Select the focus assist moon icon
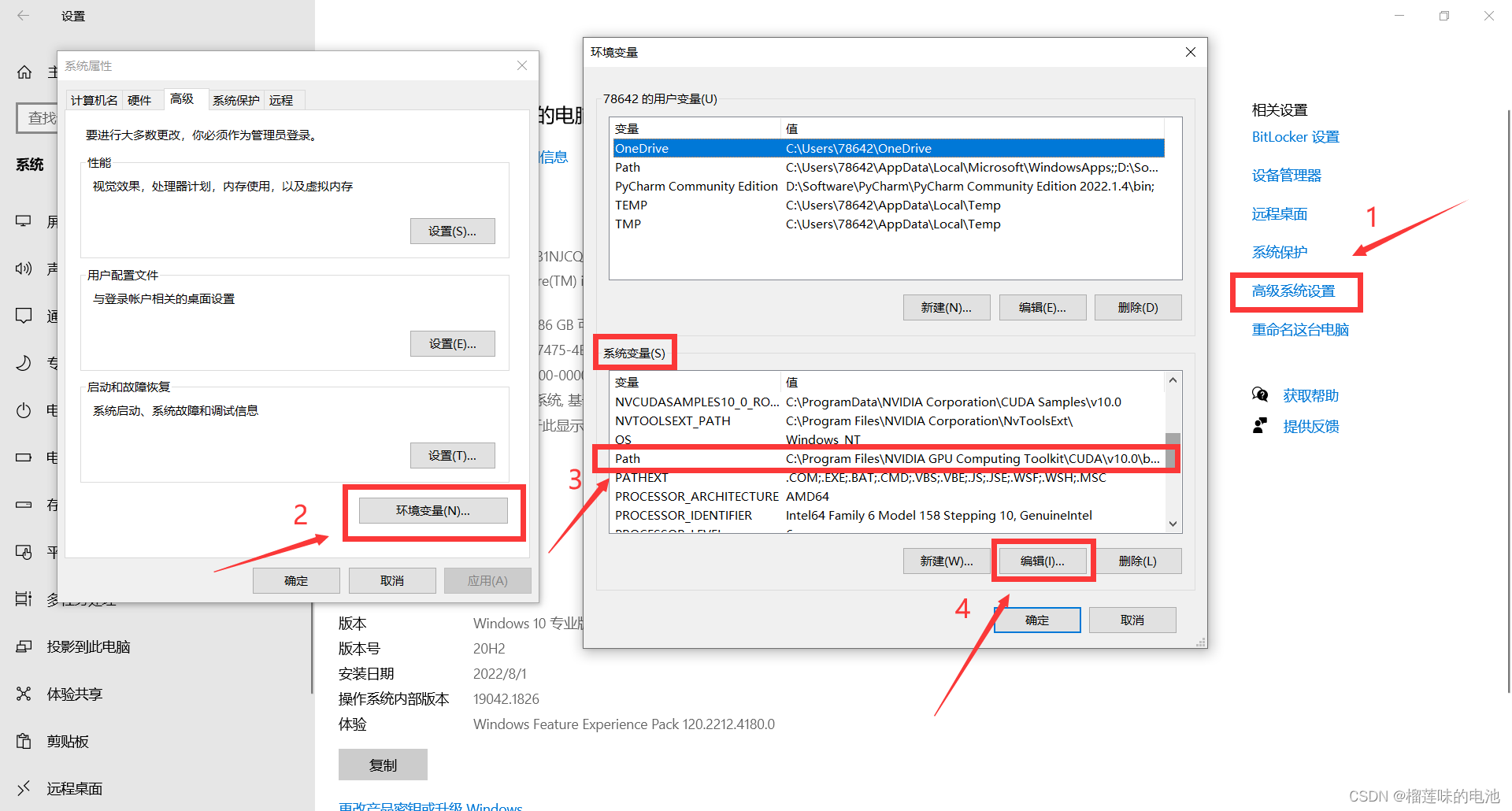 (x=24, y=363)
